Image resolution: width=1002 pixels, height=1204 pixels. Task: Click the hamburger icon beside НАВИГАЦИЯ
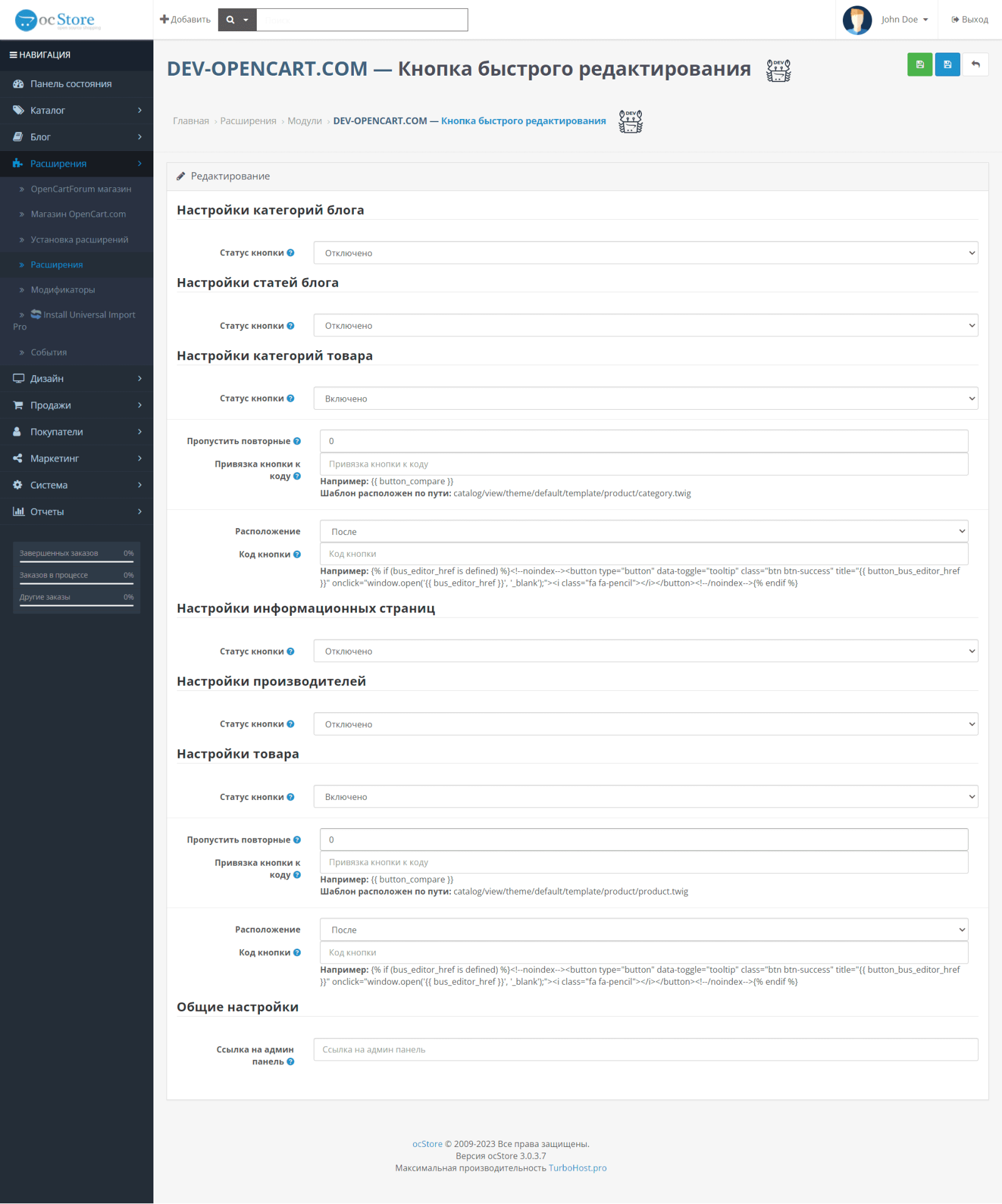click(x=13, y=55)
